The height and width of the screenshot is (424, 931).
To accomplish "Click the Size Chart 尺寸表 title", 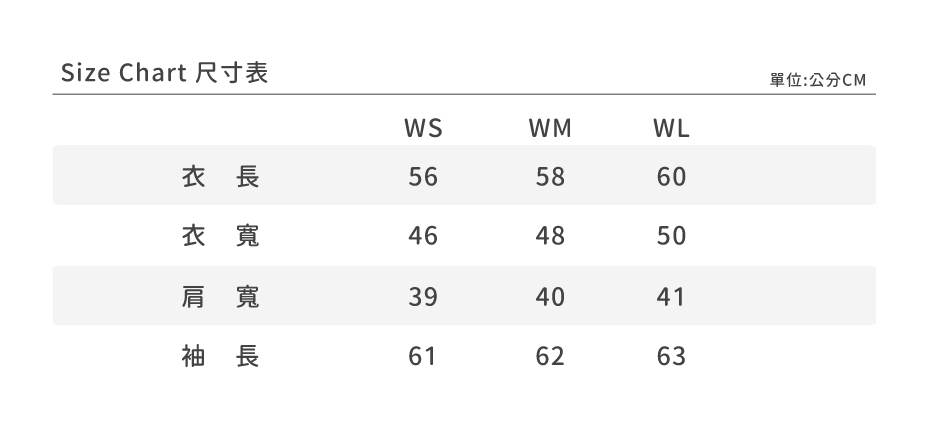I will coord(164,73).
